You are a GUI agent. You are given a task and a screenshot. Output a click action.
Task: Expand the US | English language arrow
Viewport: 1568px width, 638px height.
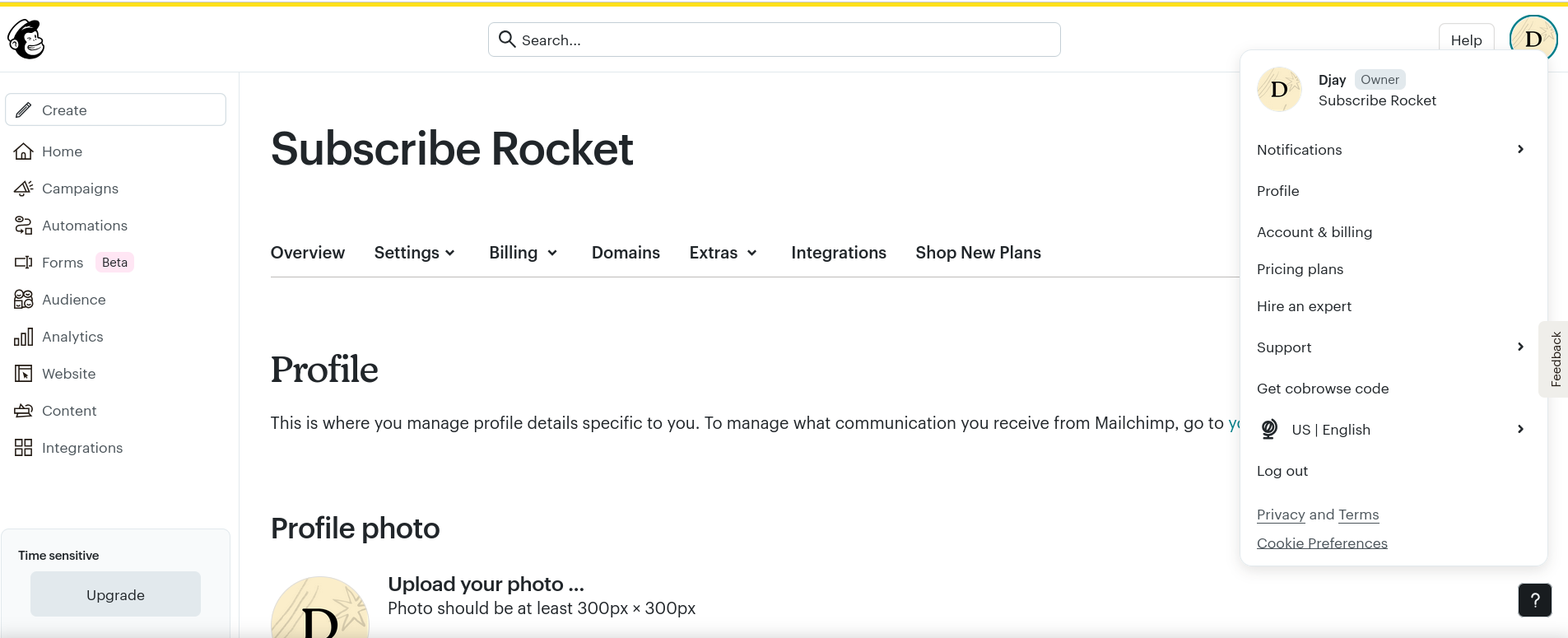pos(1520,429)
